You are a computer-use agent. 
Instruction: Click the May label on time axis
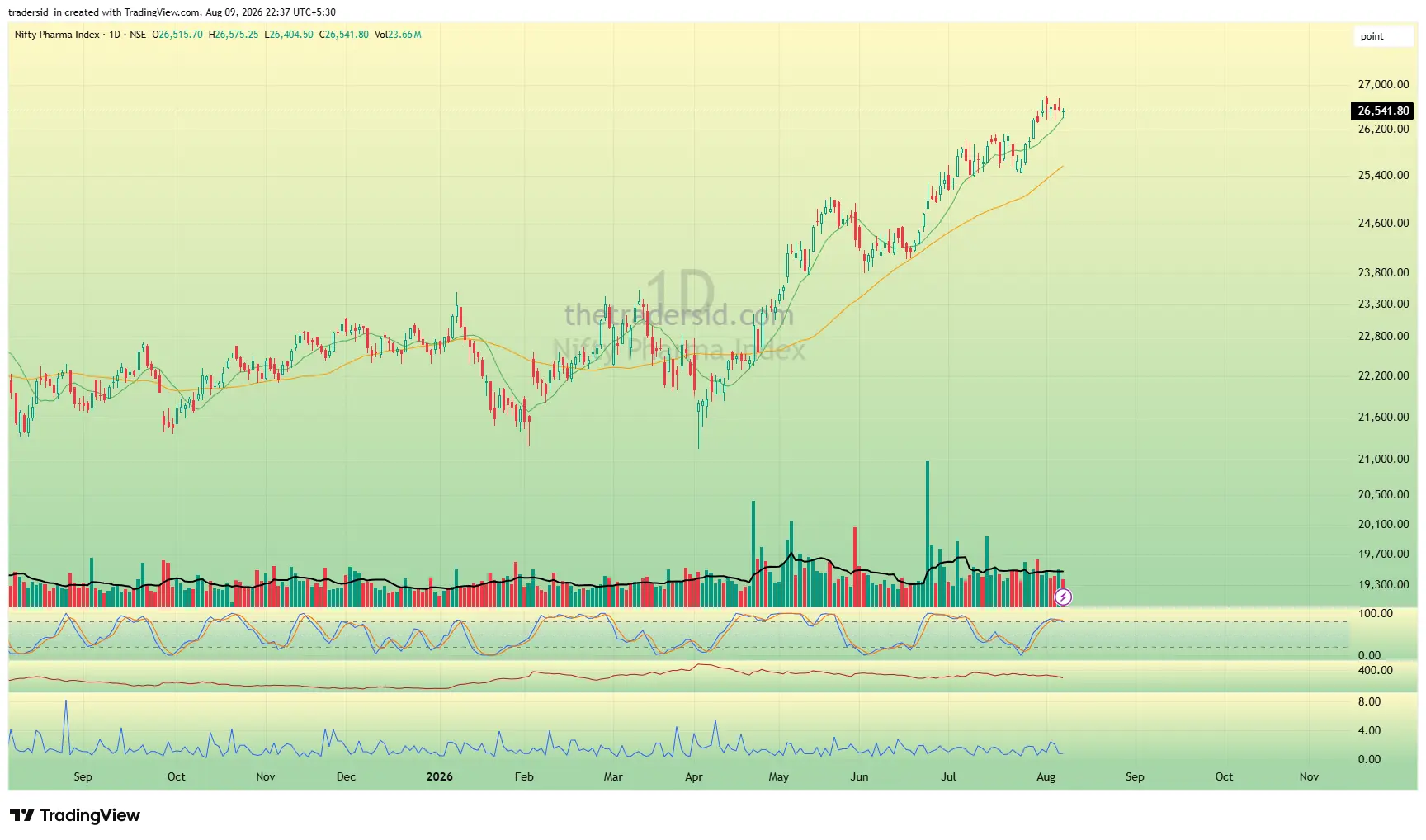tap(778, 776)
